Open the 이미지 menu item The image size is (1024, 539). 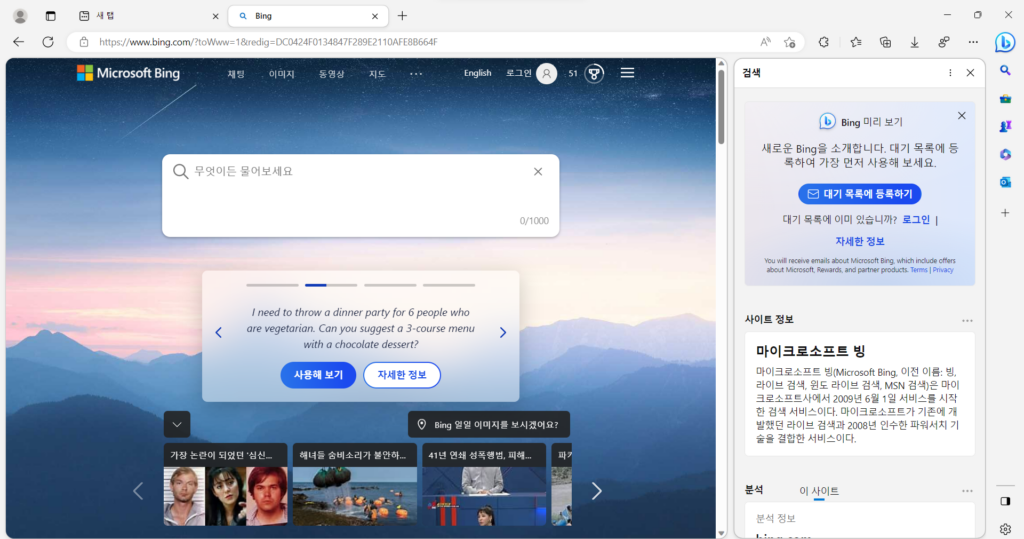[x=281, y=74]
